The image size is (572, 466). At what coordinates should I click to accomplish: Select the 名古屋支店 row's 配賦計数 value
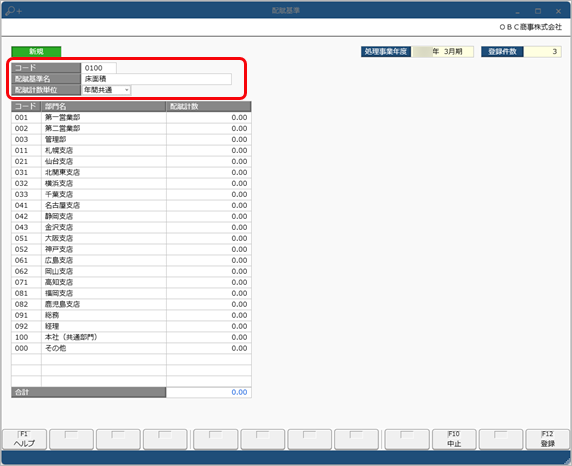point(209,205)
